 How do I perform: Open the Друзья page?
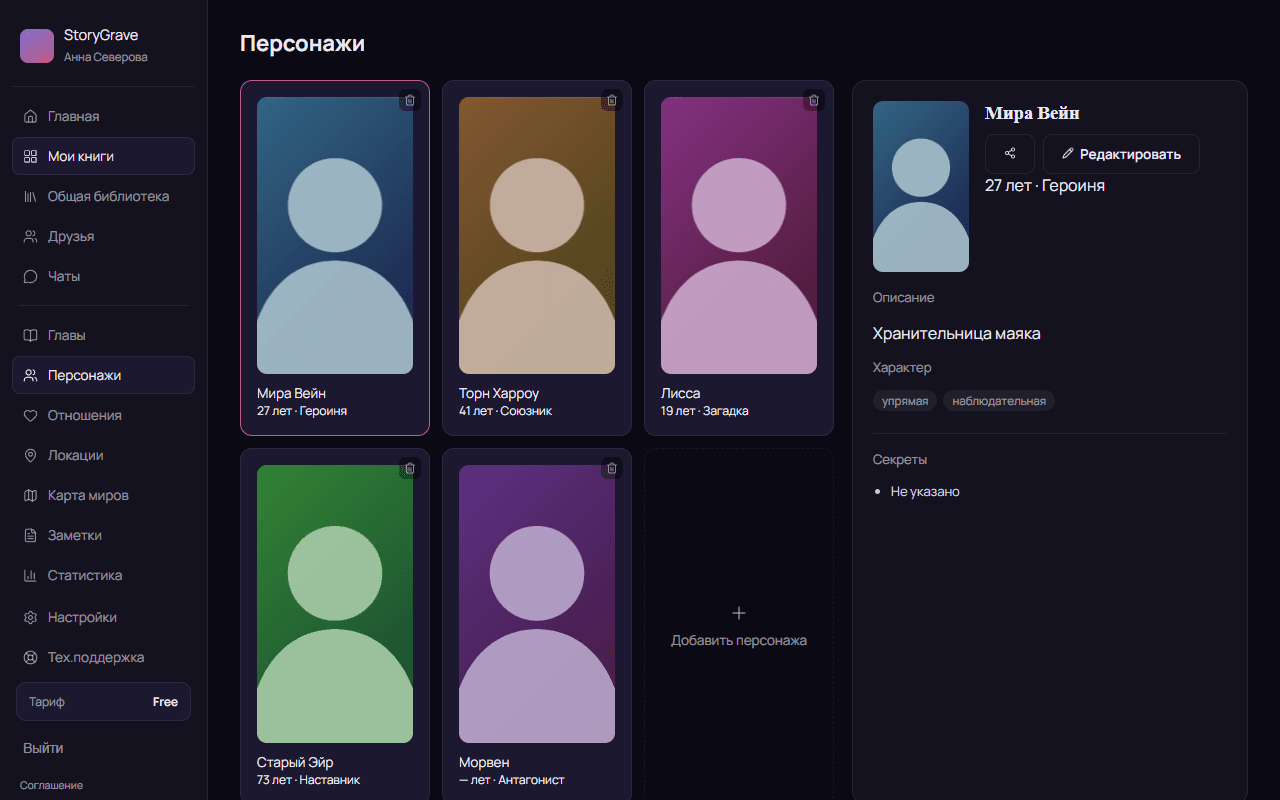(x=103, y=236)
